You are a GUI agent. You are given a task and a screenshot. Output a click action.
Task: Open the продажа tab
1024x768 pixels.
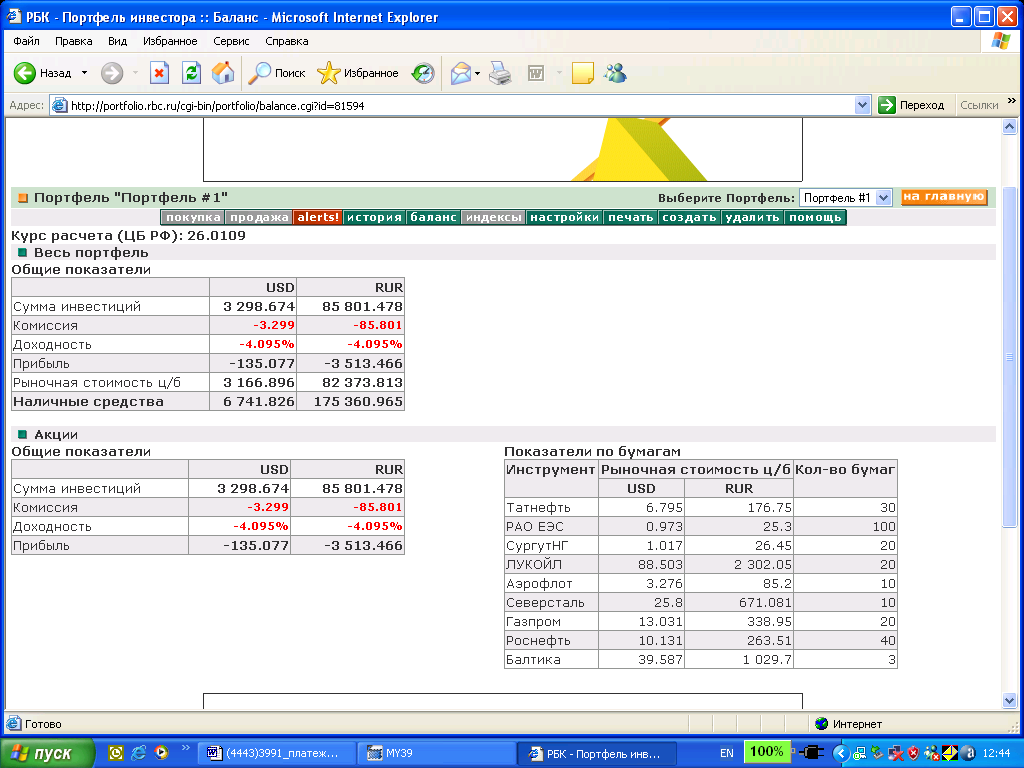click(x=259, y=217)
